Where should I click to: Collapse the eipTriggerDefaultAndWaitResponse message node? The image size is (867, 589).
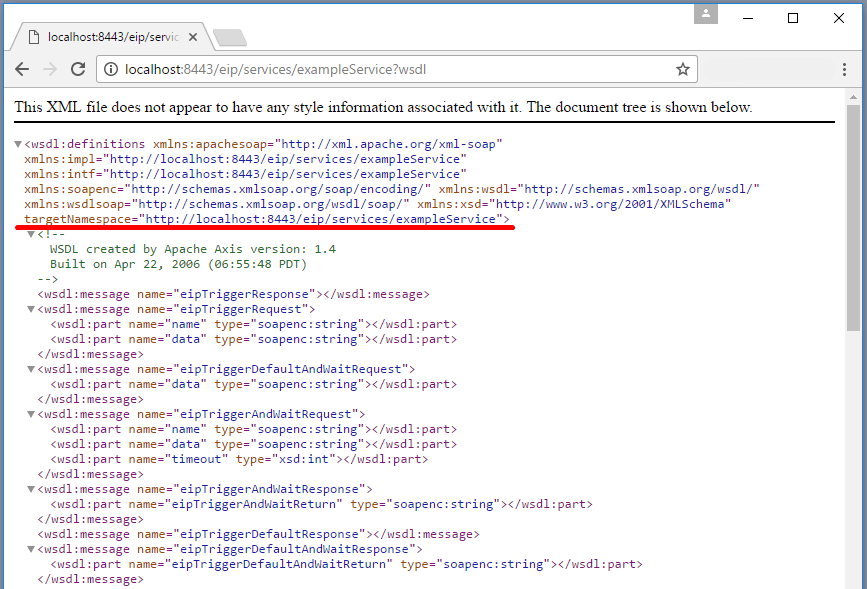32,549
